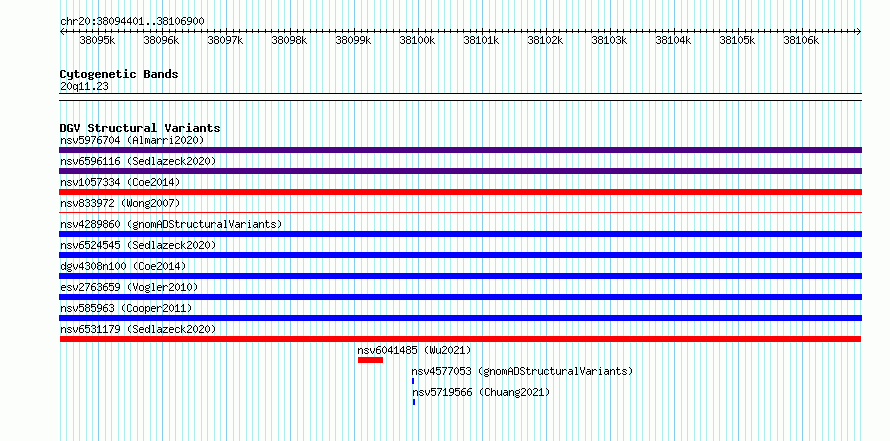
Task: Click the 38101k ruler tick label
Action: click(482, 40)
